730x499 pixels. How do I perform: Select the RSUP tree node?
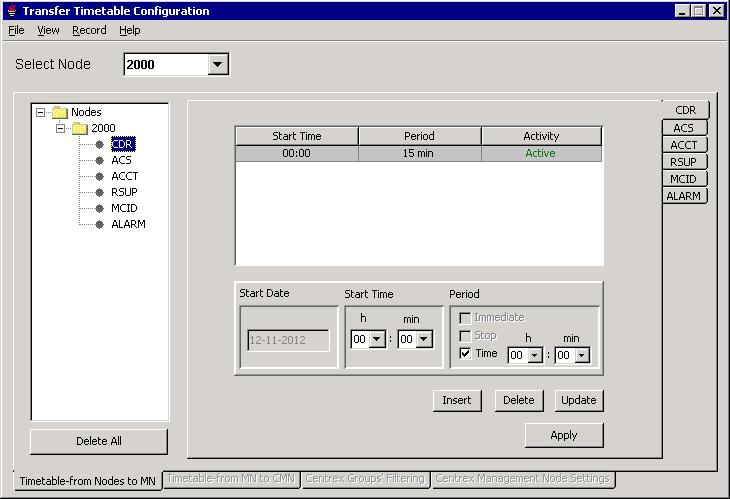pyautogui.click(x=124, y=192)
